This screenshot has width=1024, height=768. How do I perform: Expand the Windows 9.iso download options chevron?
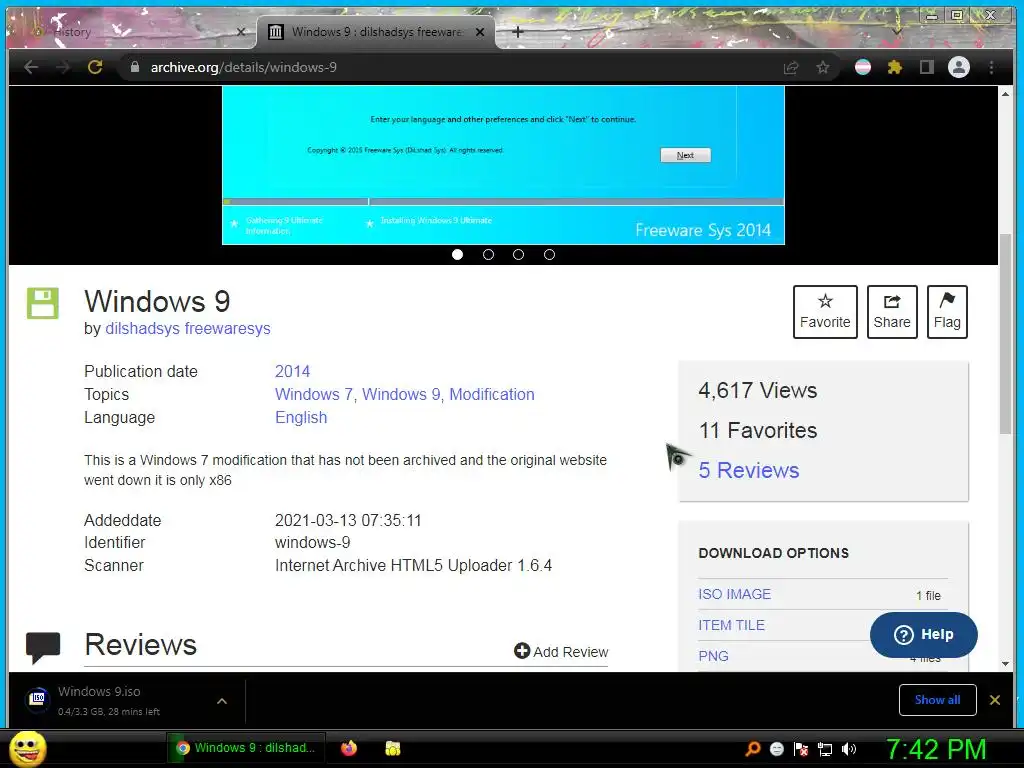[222, 701]
